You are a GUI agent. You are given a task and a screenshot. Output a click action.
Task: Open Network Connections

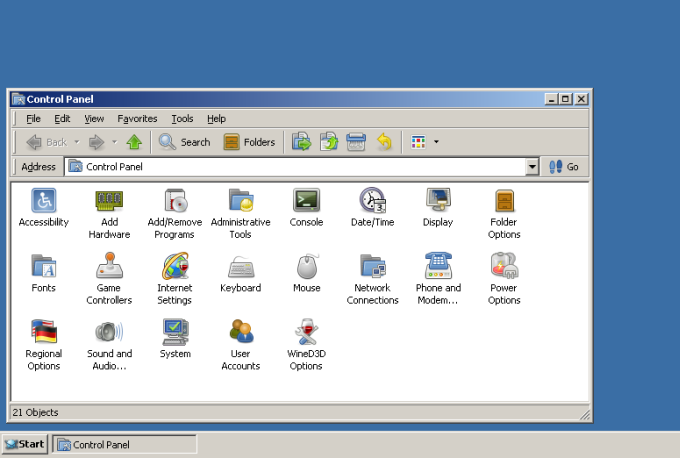[x=373, y=279]
